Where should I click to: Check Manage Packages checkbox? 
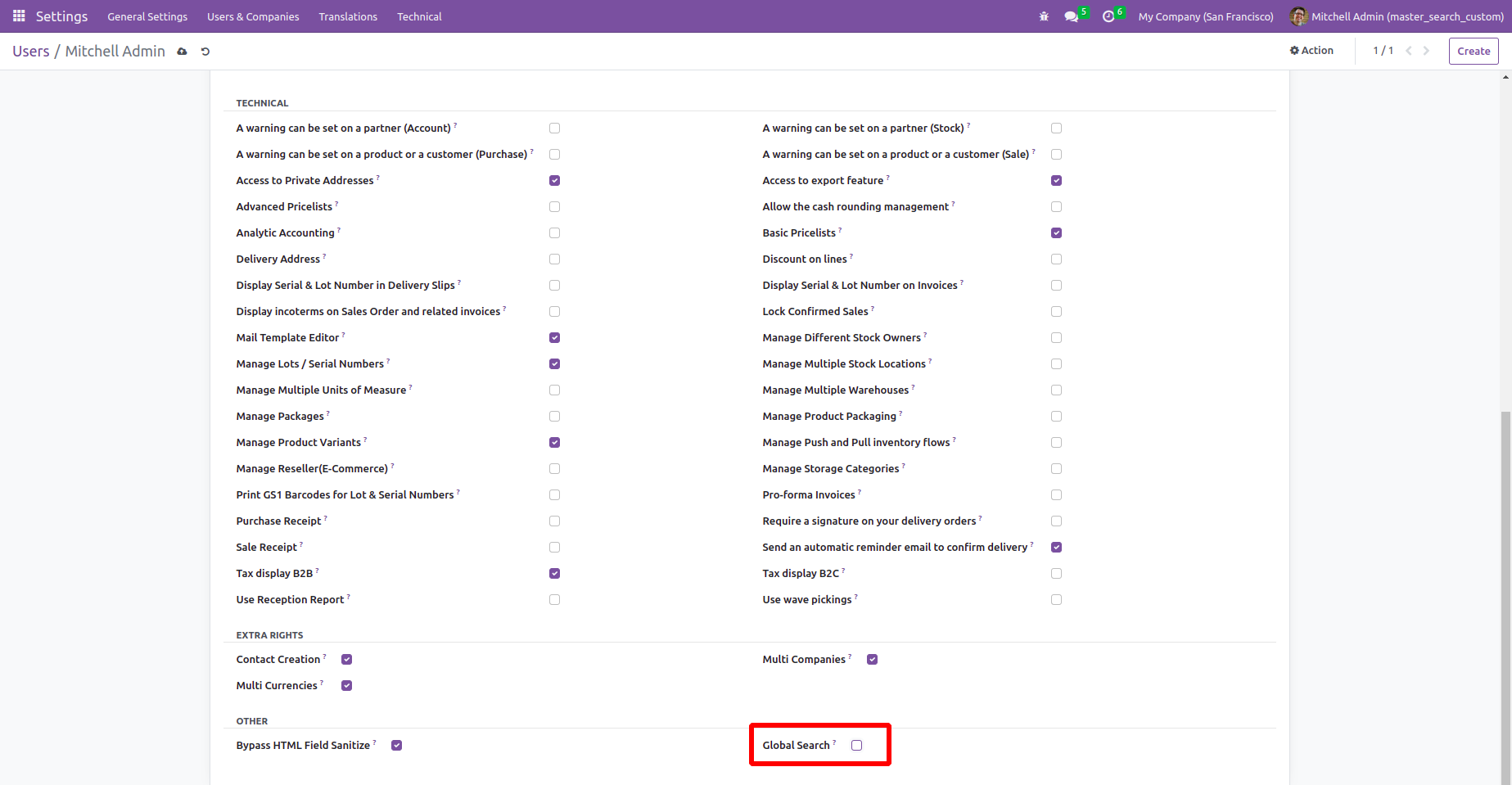click(x=554, y=416)
